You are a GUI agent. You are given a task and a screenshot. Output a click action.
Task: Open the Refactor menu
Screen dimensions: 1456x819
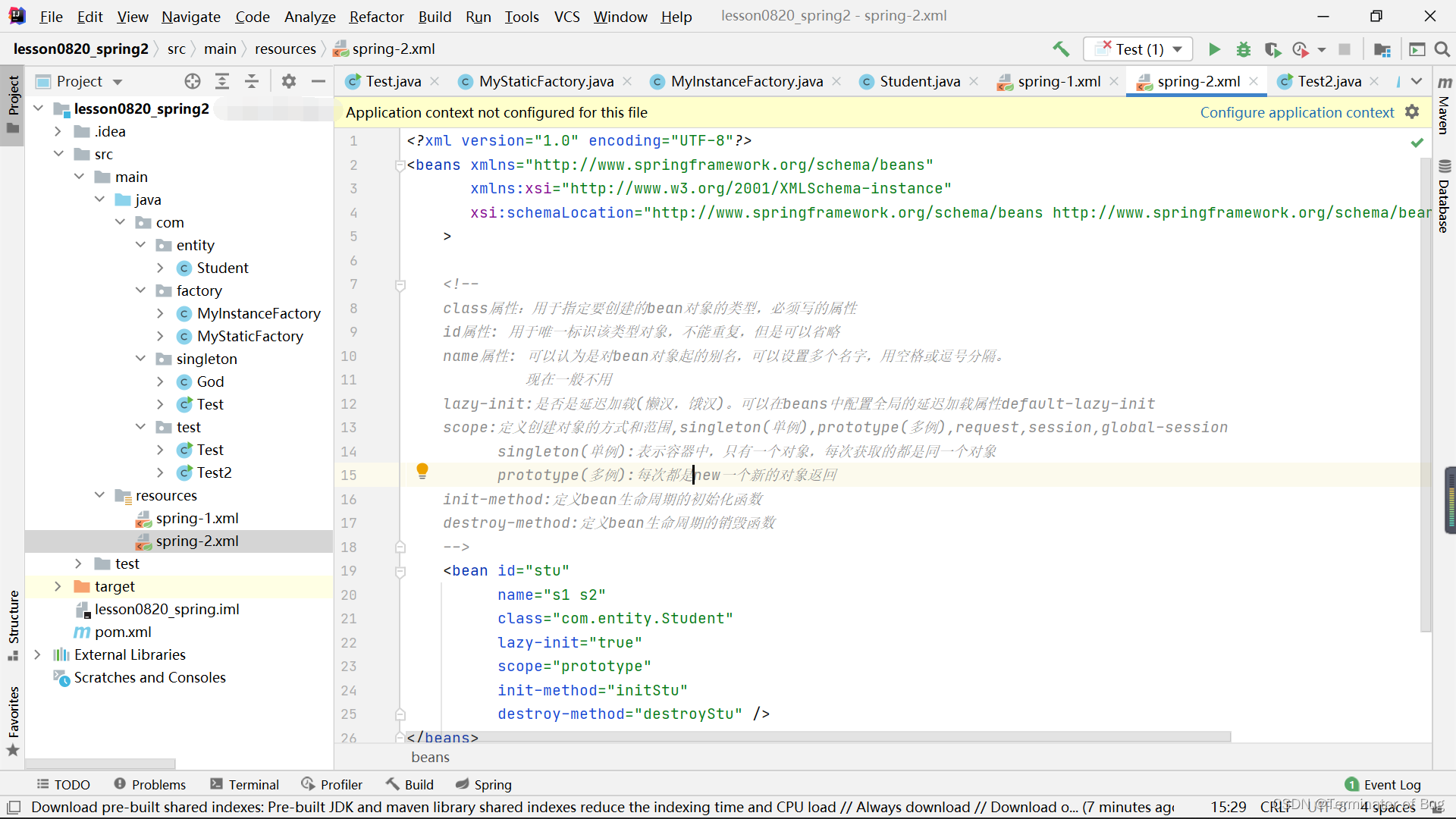pos(376,16)
